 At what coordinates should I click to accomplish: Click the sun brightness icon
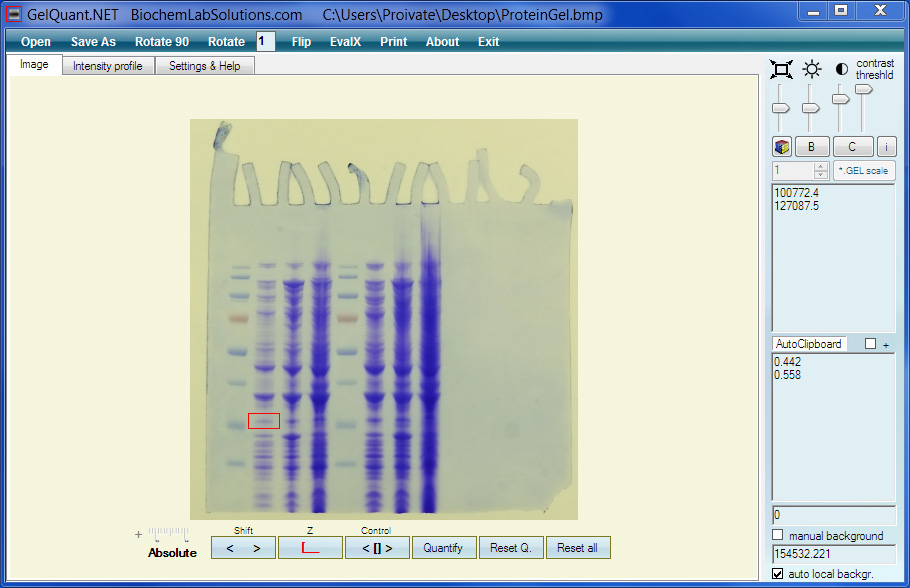click(x=811, y=69)
